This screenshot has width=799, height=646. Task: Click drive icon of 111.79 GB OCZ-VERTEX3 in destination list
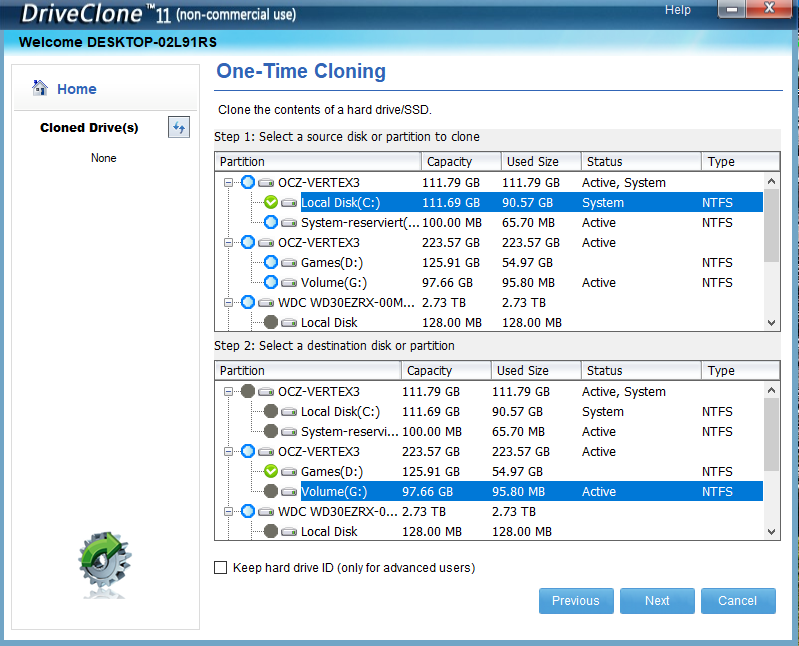point(265,391)
